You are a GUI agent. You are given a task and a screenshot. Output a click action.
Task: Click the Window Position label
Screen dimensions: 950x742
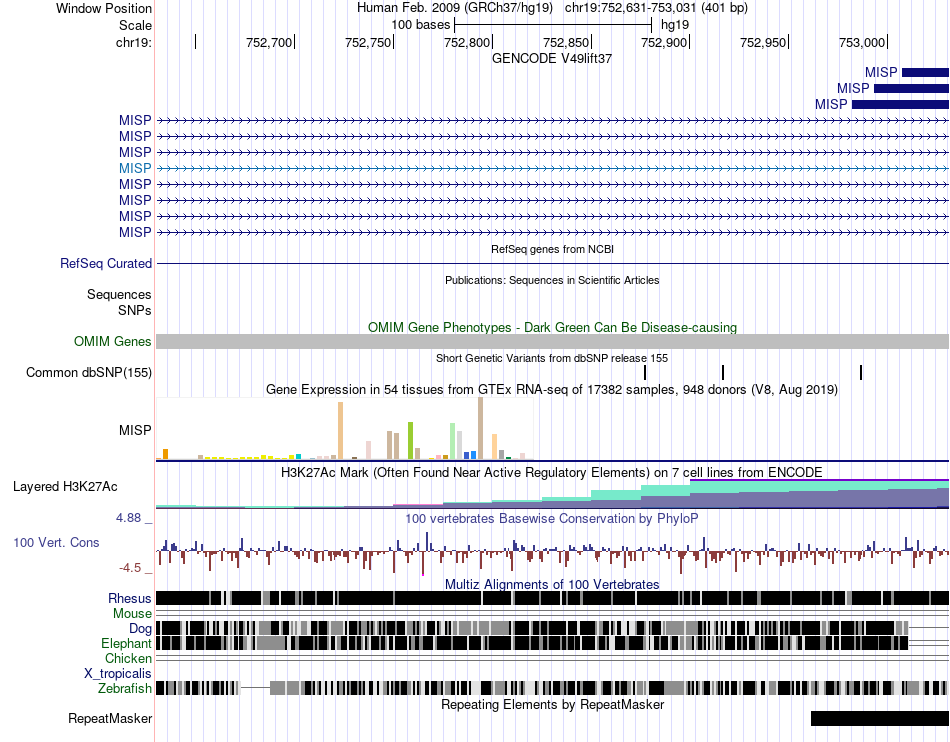(x=104, y=8)
